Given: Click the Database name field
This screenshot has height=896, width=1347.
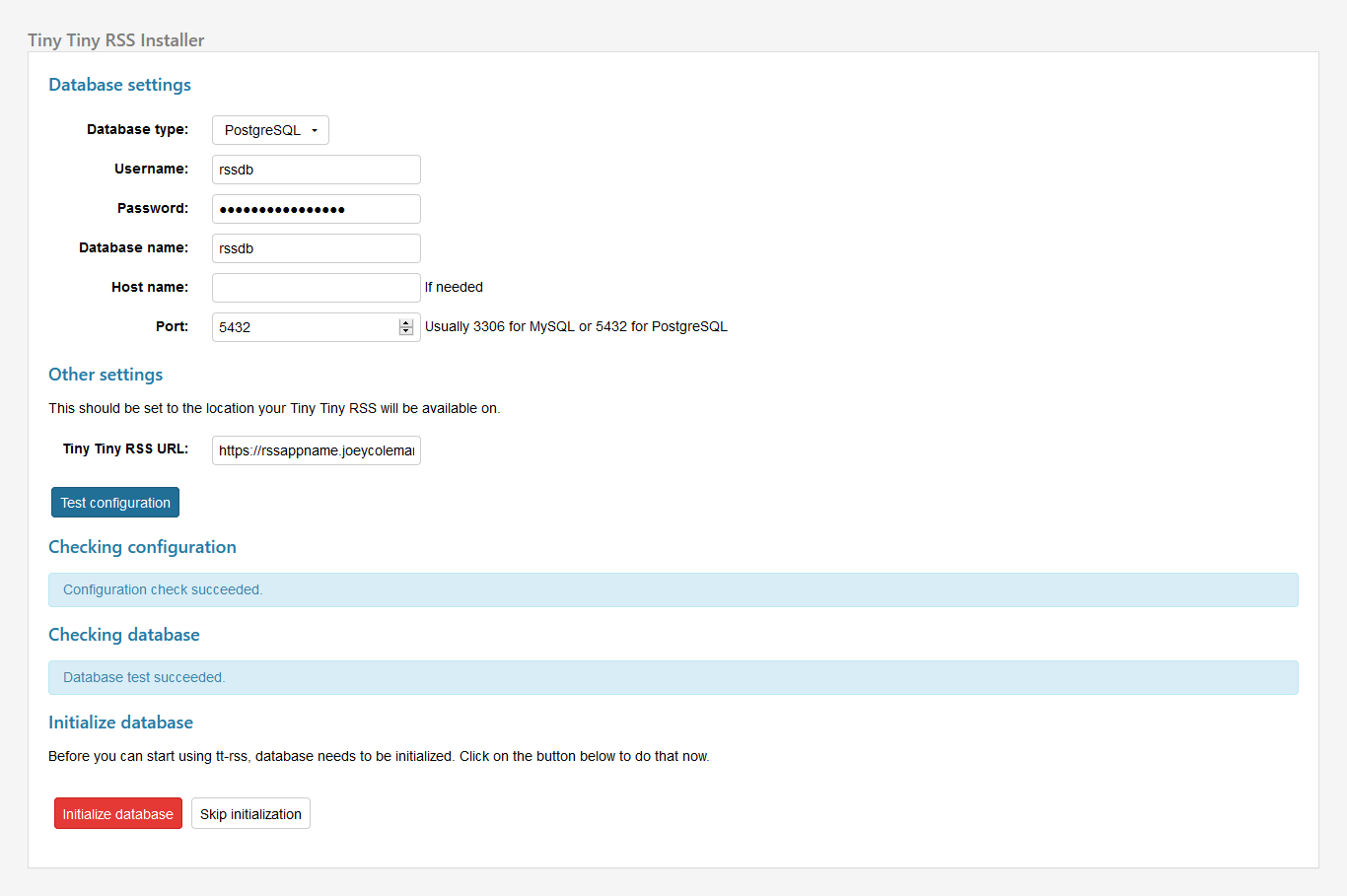Looking at the screenshot, I should point(317,248).
